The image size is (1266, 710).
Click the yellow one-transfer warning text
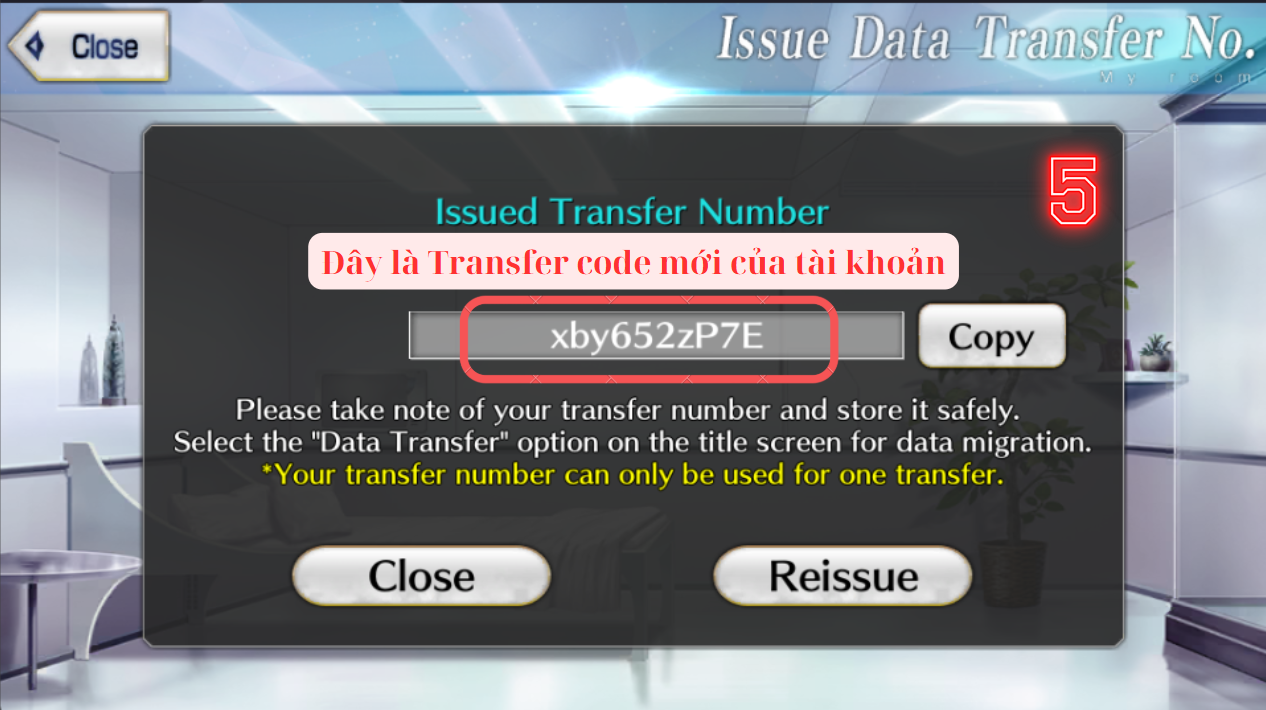632,474
